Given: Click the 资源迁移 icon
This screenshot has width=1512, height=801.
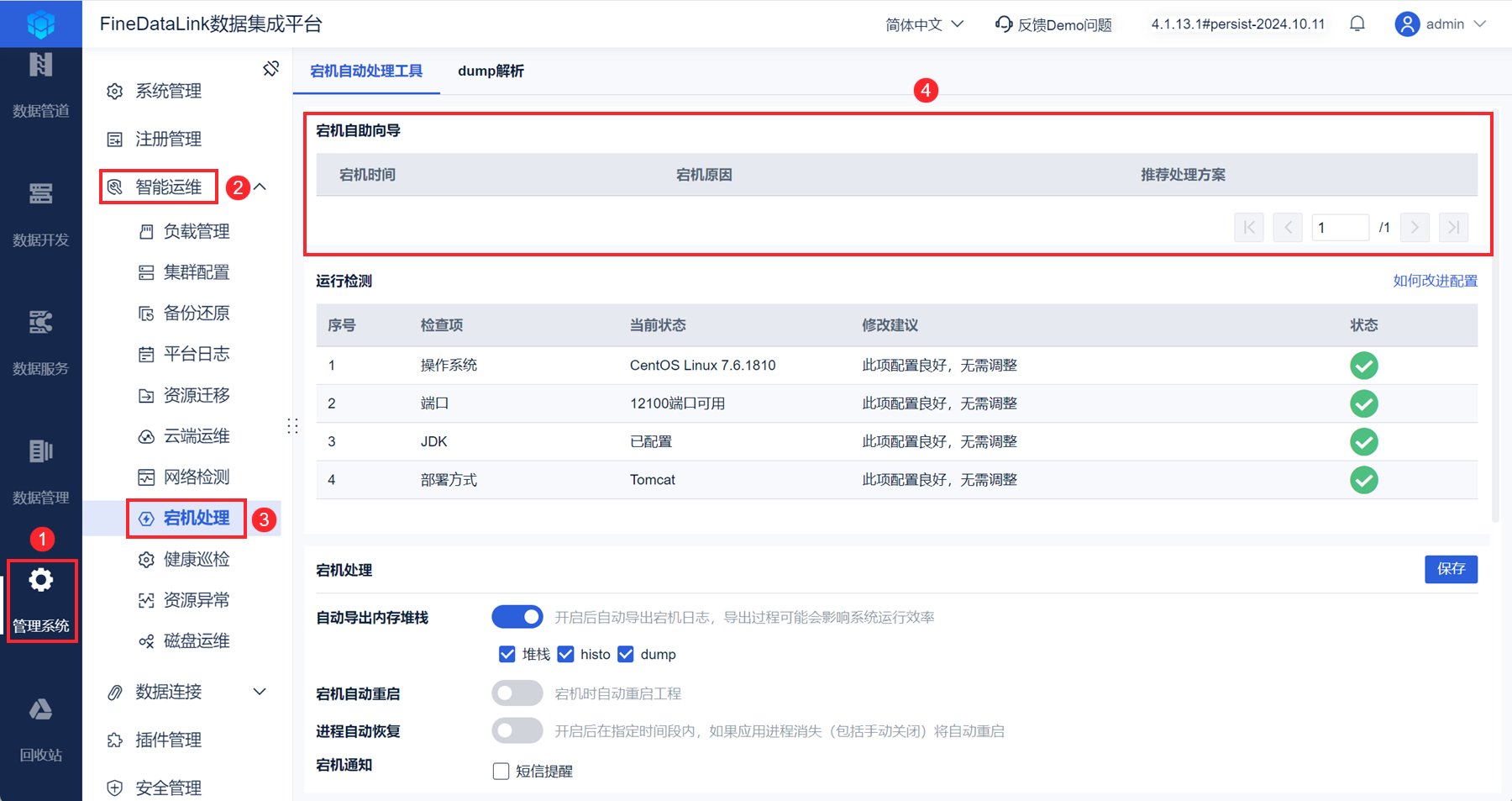Looking at the screenshot, I should tap(146, 395).
